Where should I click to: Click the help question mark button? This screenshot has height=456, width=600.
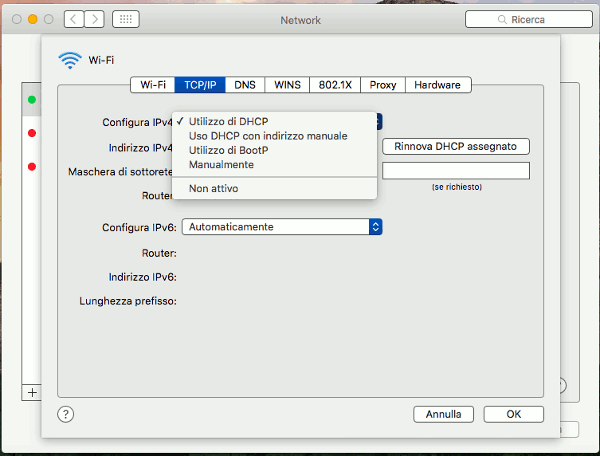click(x=66, y=414)
